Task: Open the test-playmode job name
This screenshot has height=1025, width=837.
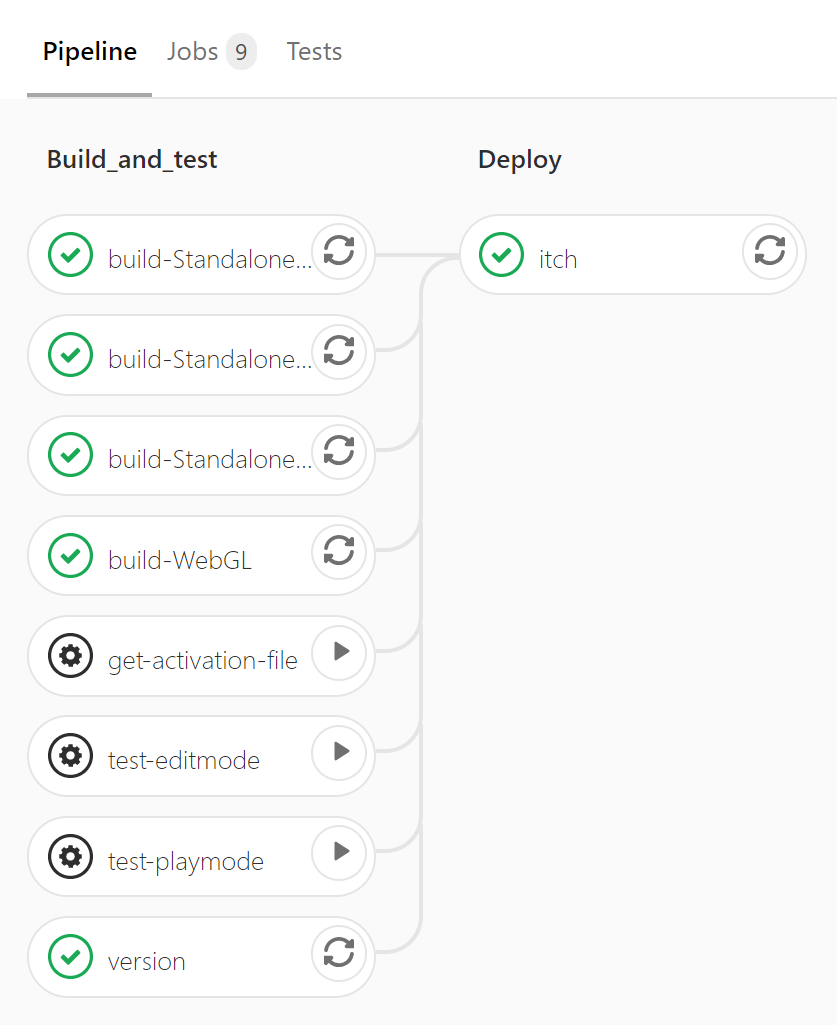Action: click(x=186, y=861)
